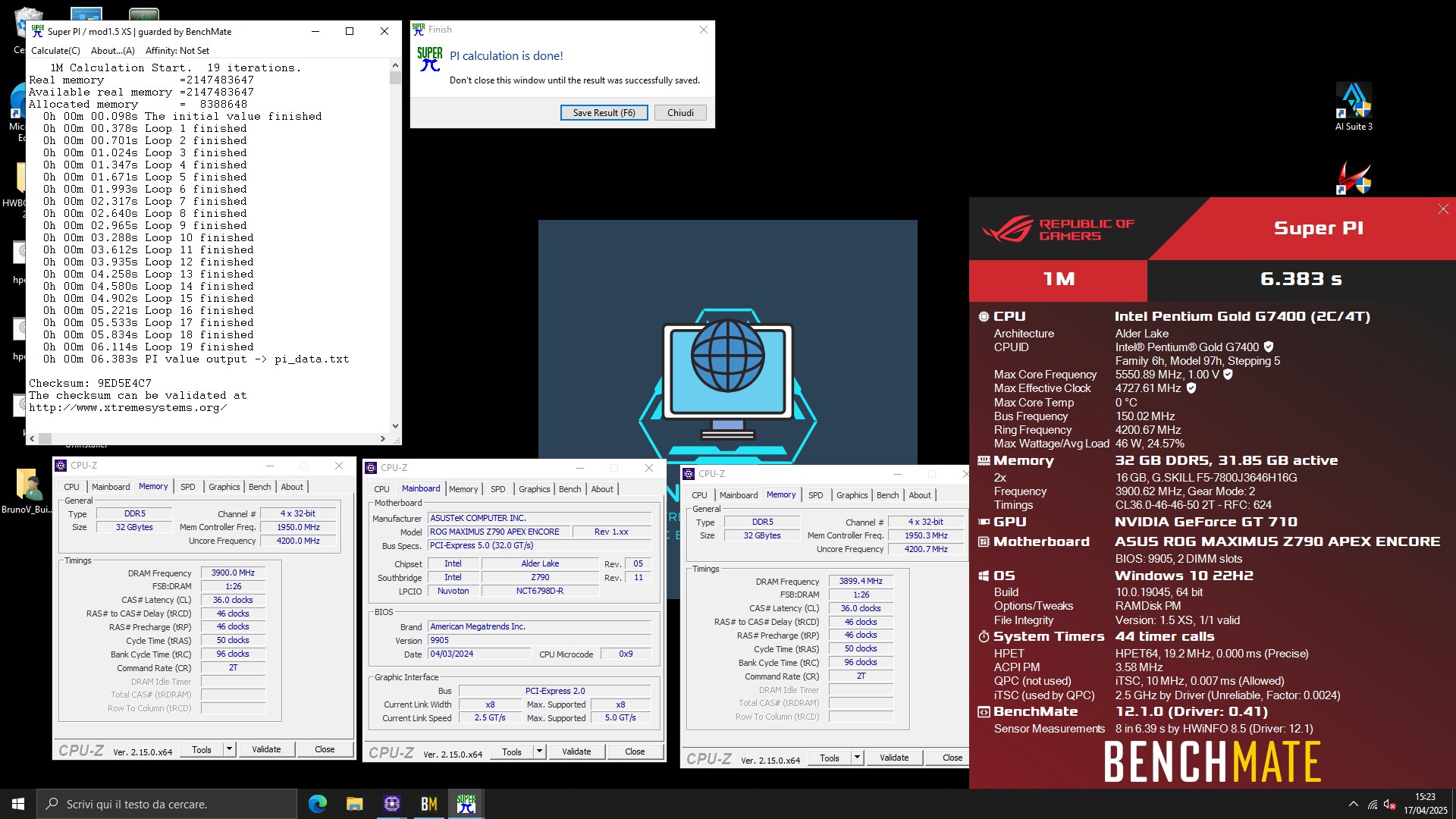This screenshot has width=1456, height=819.
Task: Close the BenchMate result panel
Action: 1442,209
